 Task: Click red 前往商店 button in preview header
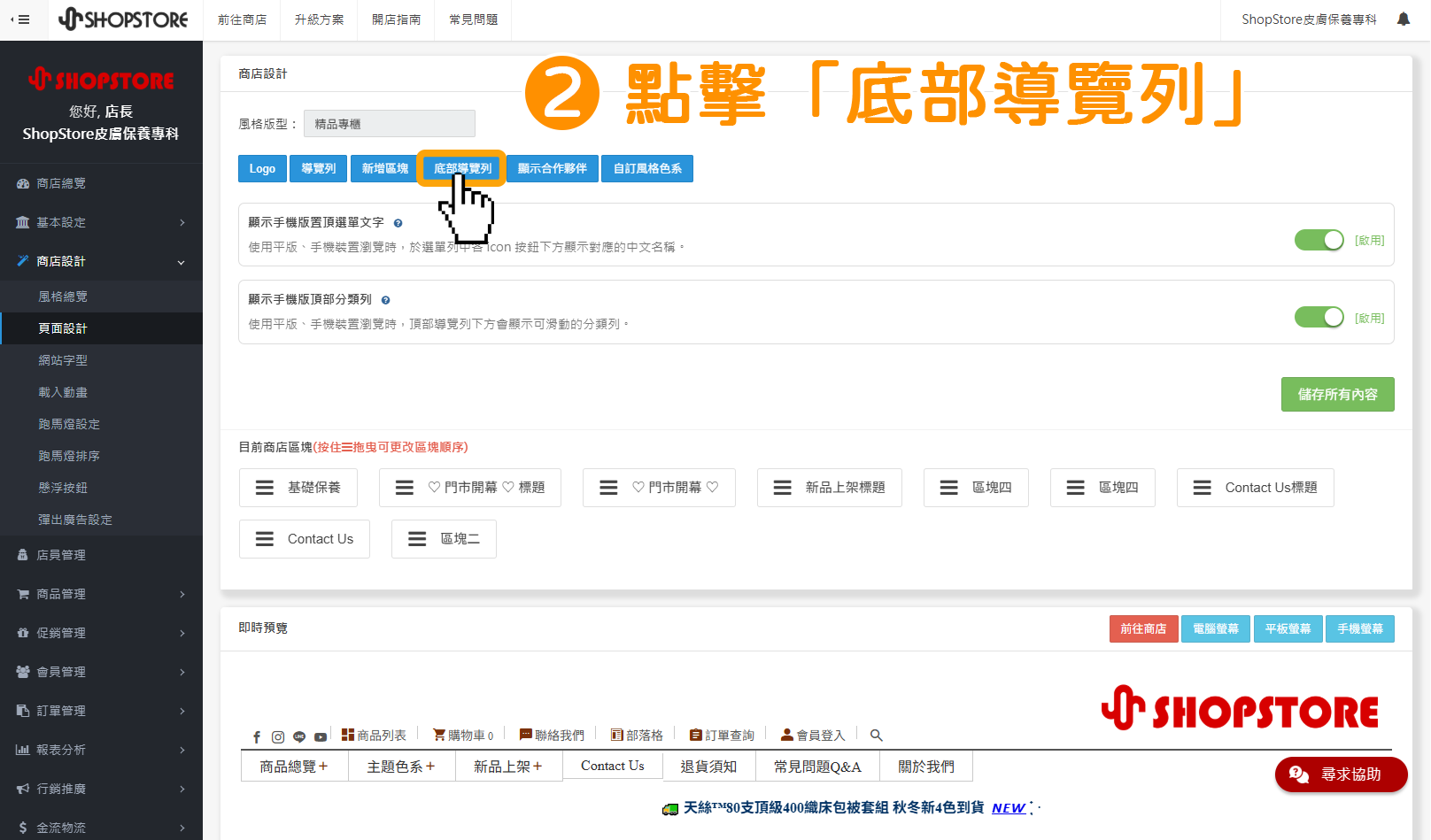pyautogui.click(x=1143, y=628)
